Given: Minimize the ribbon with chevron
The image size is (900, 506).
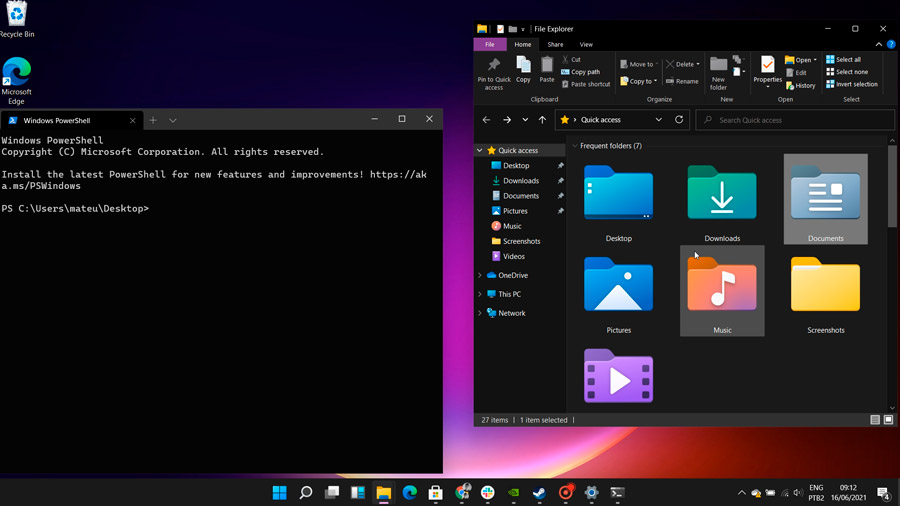Looking at the screenshot, I should point(878,44).
